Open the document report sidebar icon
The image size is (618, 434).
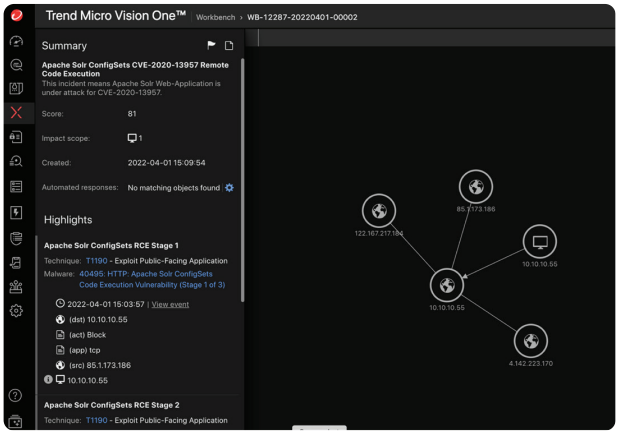[16, 263]
